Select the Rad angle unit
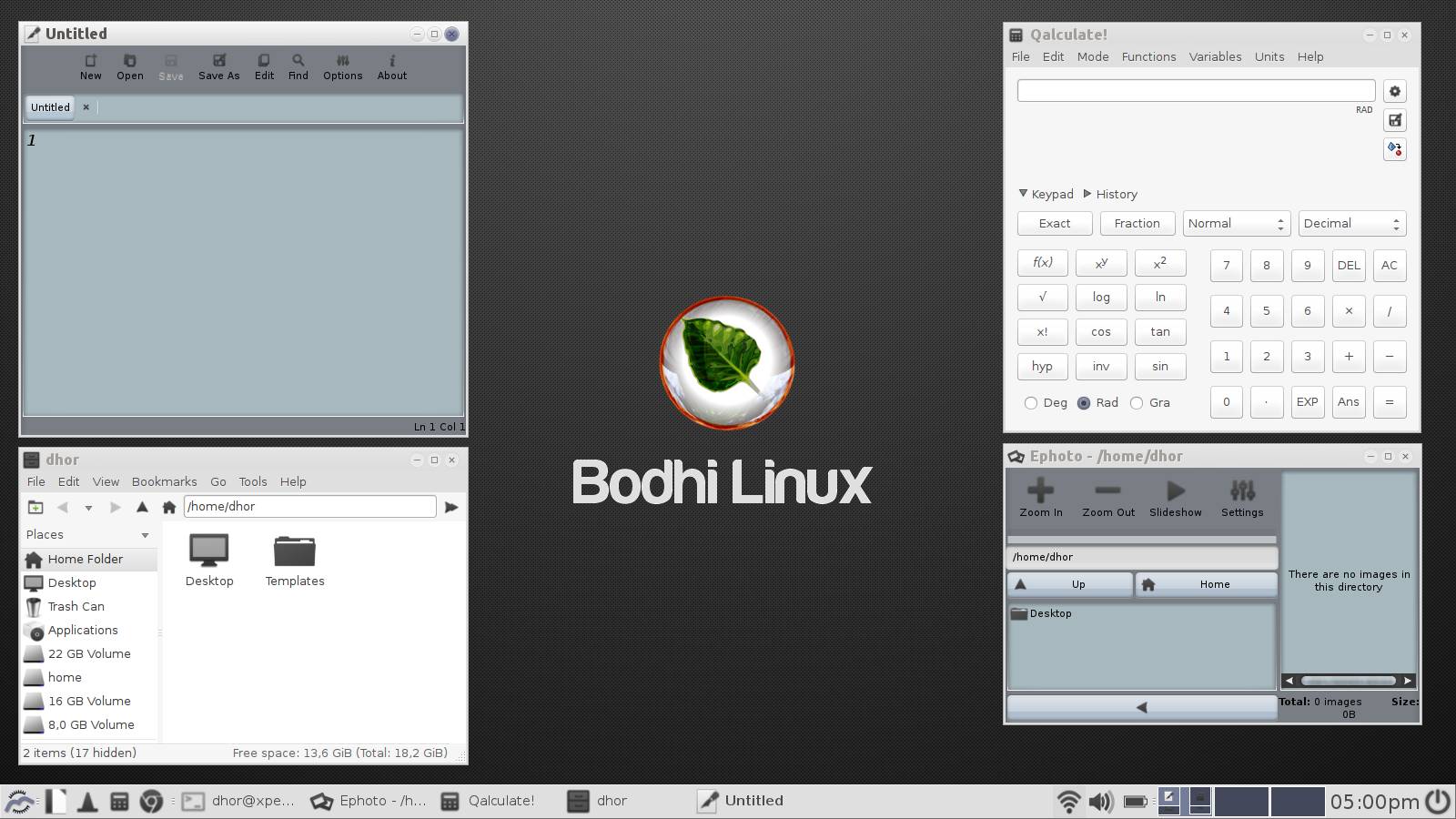The width and height of the screenshot is (1456, 819). 1098,403
